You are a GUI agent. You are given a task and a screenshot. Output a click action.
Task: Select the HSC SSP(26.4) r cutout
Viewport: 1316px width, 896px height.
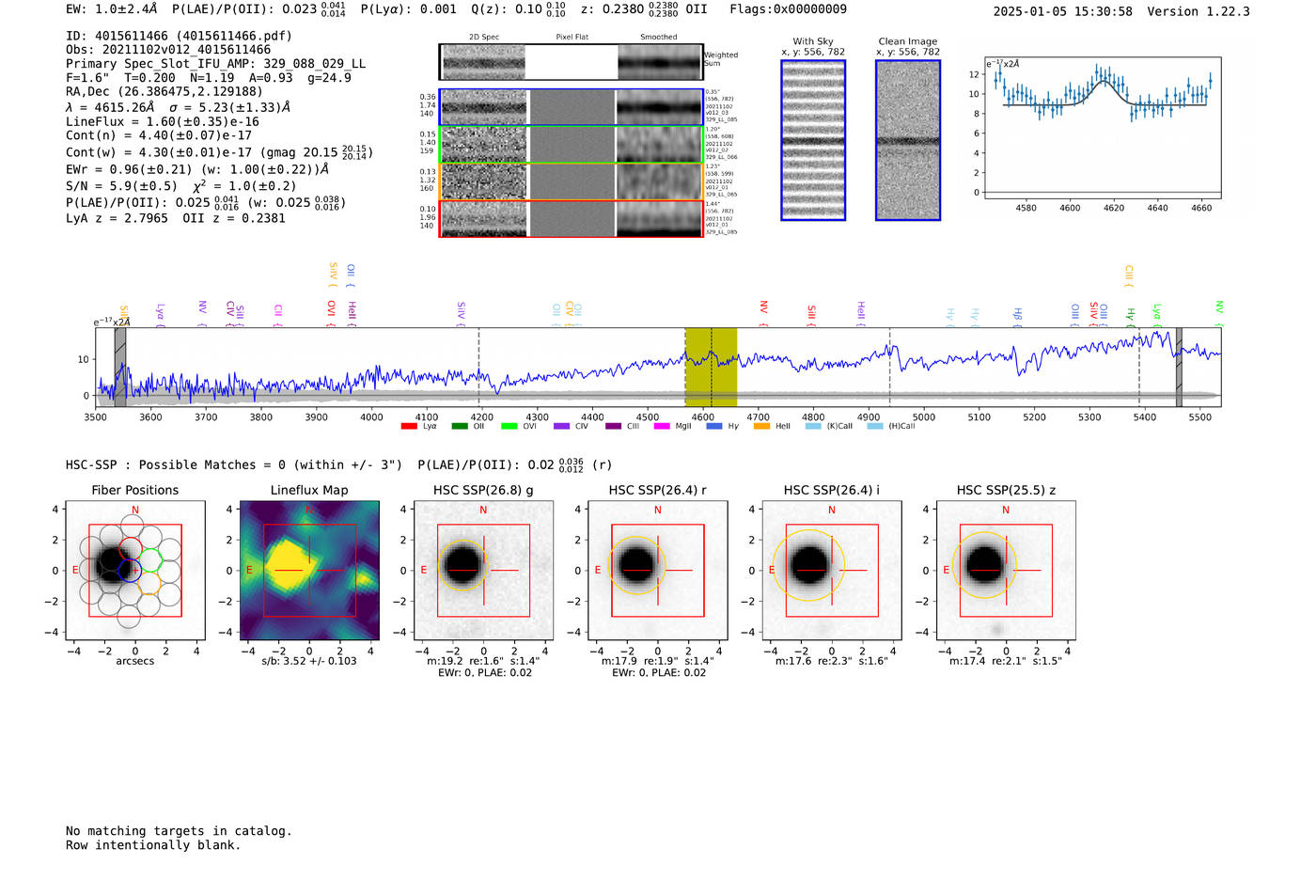click(x=658, y=571)
